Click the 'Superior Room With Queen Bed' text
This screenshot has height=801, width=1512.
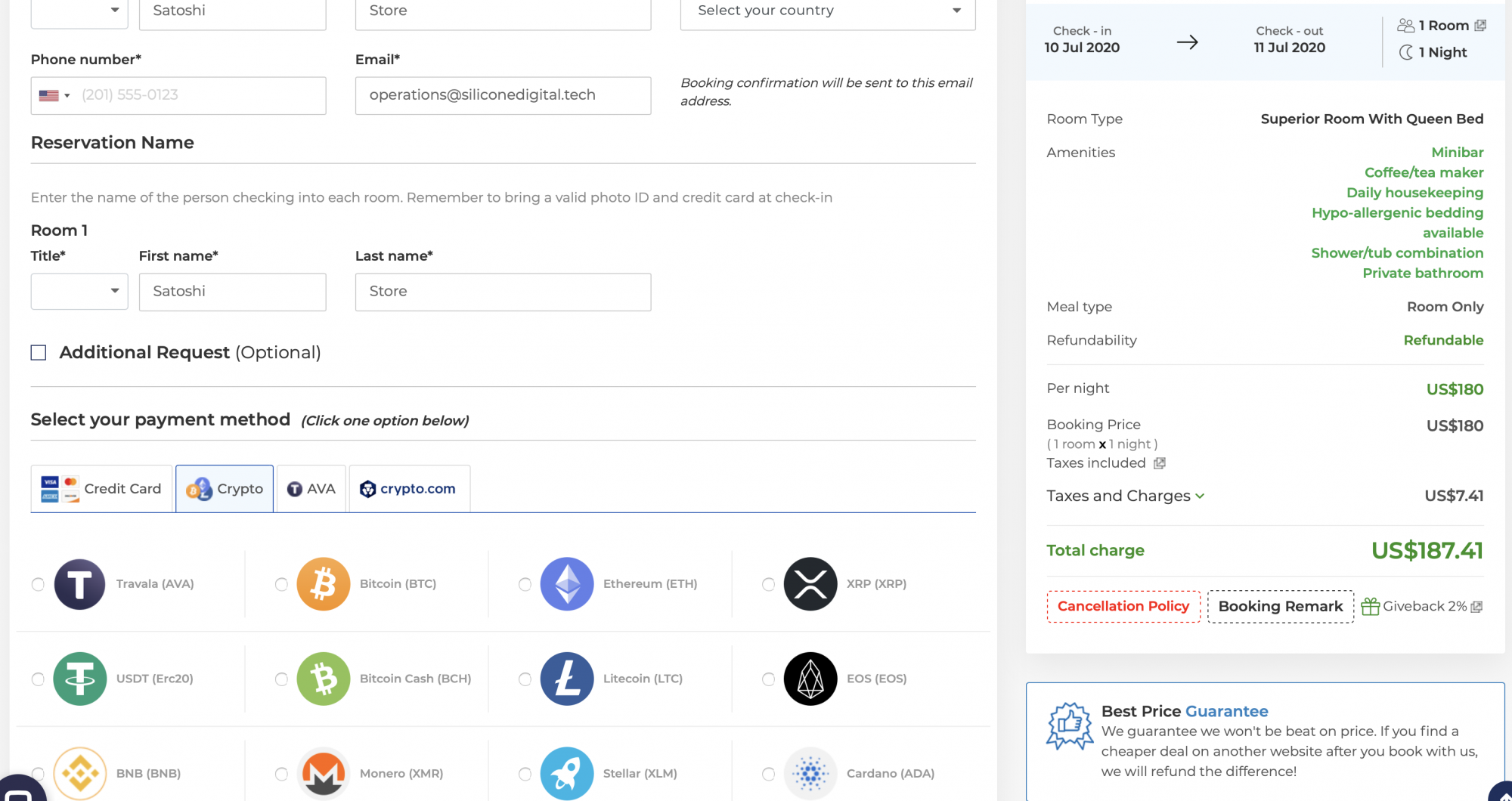coord(1372,119)
